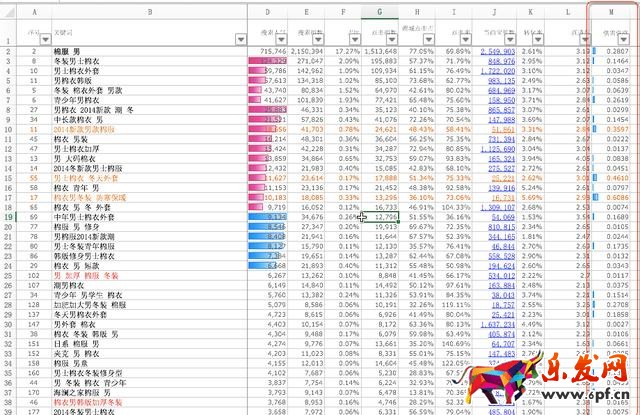Select the column B header

point(149,12)
